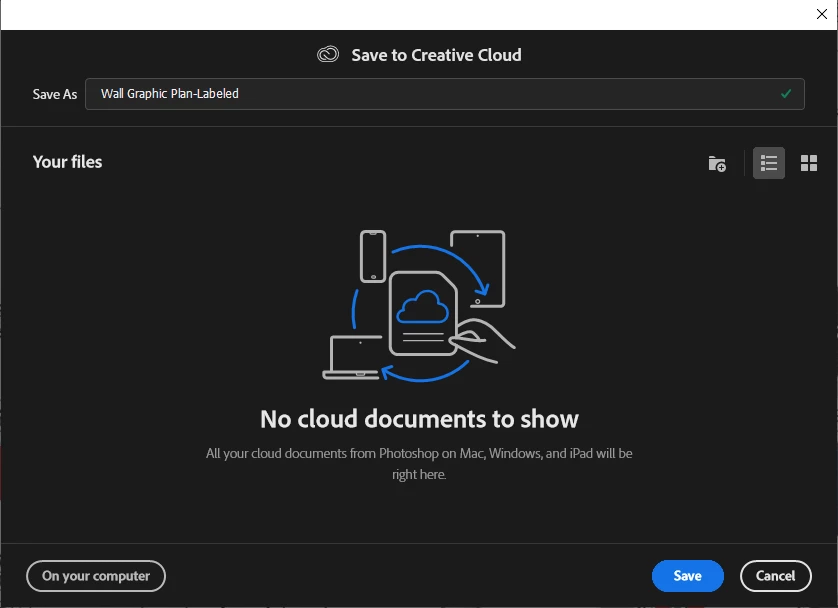Choose On your computer save location
This screenshot has height=608, width=838.
pos(96,575)
